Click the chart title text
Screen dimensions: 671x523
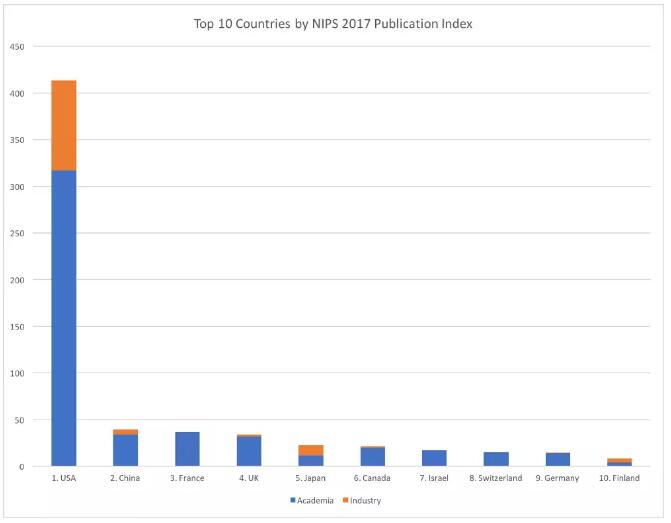pos(333,24)
